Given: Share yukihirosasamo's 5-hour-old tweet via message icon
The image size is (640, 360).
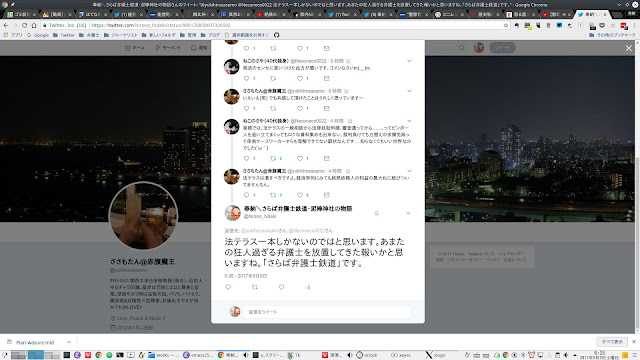Looking at the screenshot, I should pyautogui.click(x=327, y=109).
